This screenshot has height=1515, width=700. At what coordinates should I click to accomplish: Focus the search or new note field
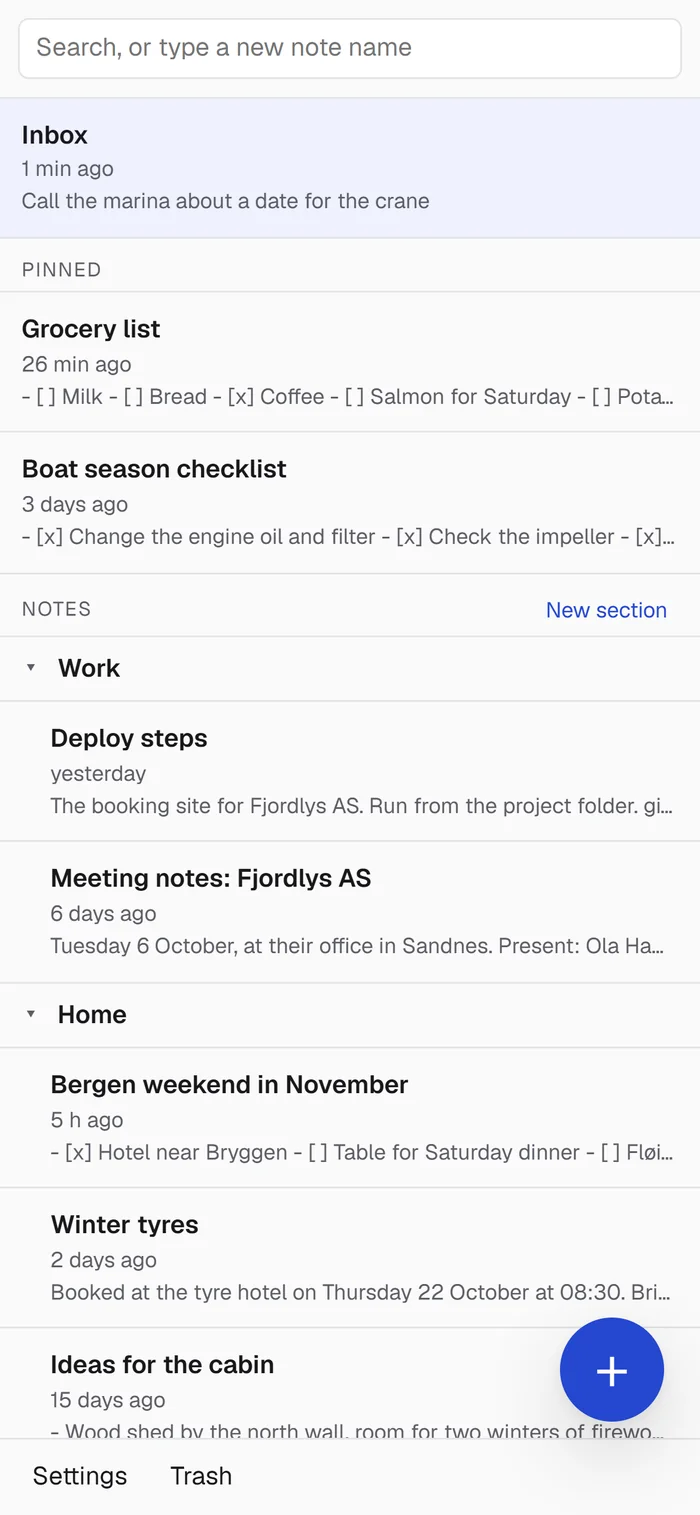pyautogui.click(x=350, y=48)
